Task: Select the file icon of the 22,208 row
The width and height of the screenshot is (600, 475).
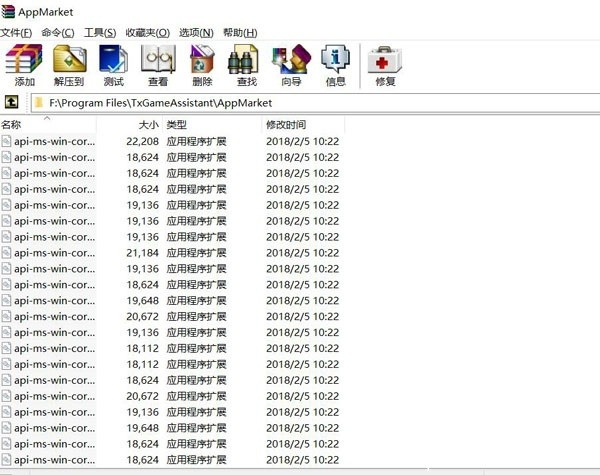Action: coord(6,142)
